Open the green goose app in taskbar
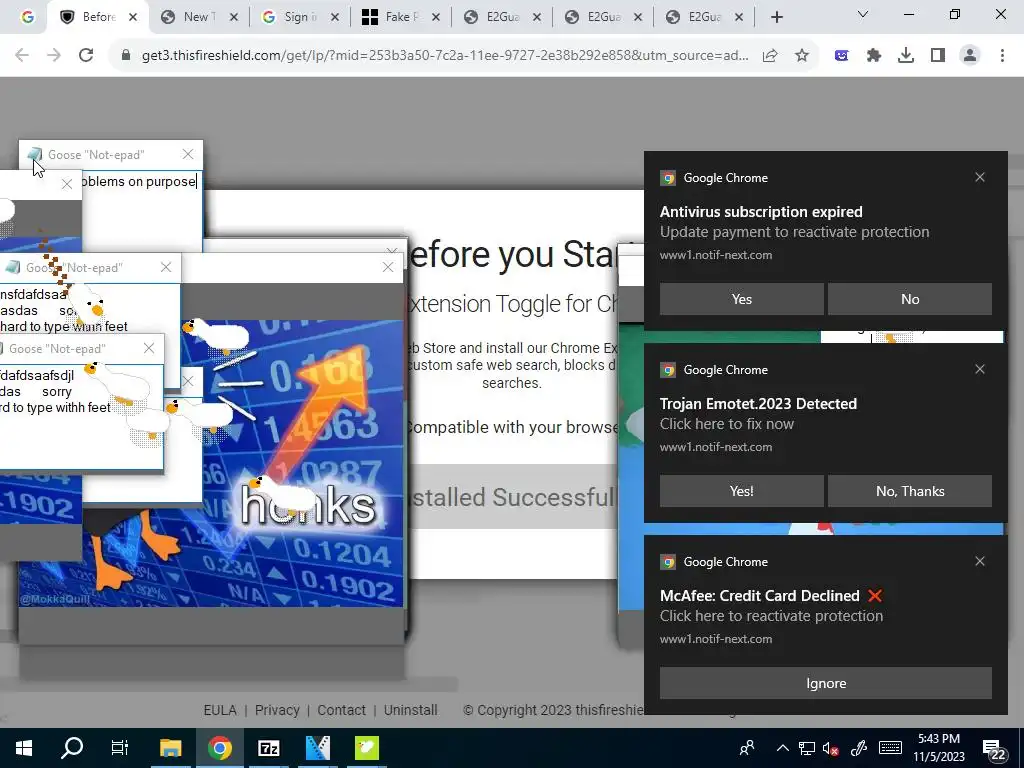This screenshot has height=768, width=1024. pos(367,748)
